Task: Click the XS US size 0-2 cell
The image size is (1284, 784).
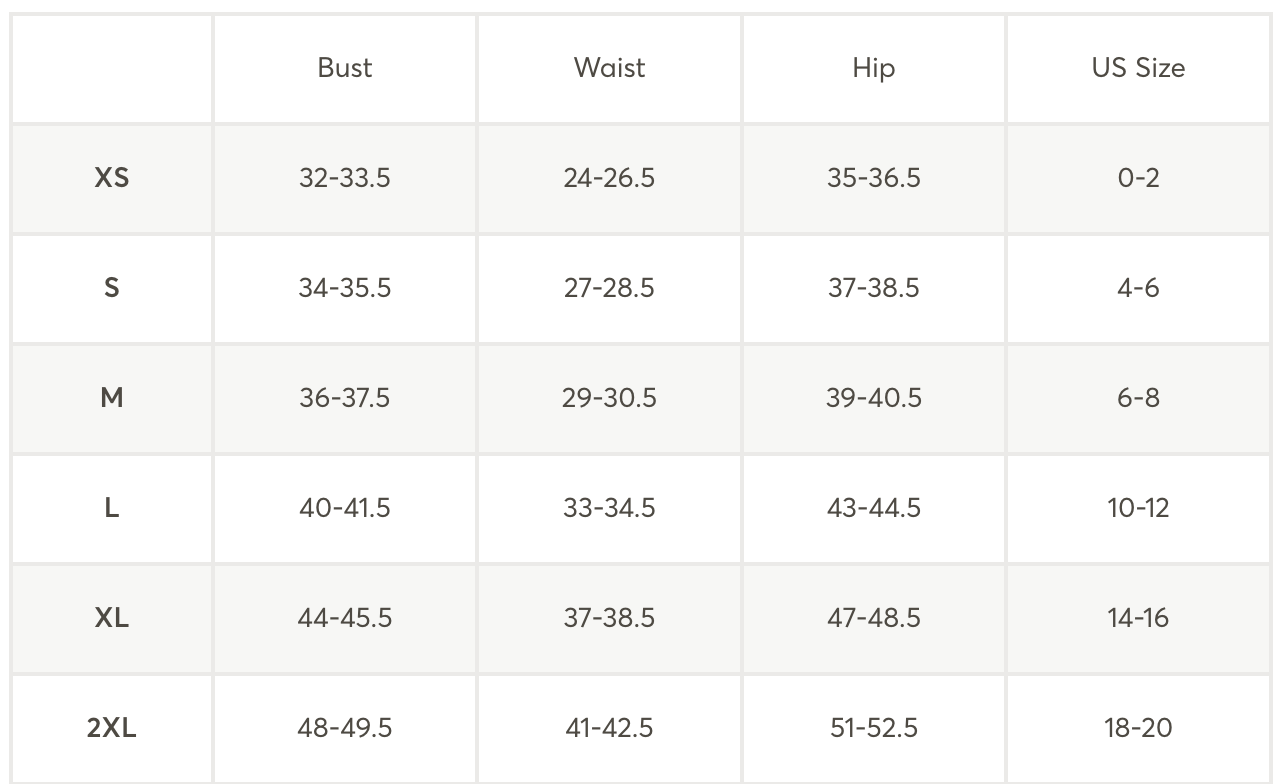Action: click(x=1138, y=178)
